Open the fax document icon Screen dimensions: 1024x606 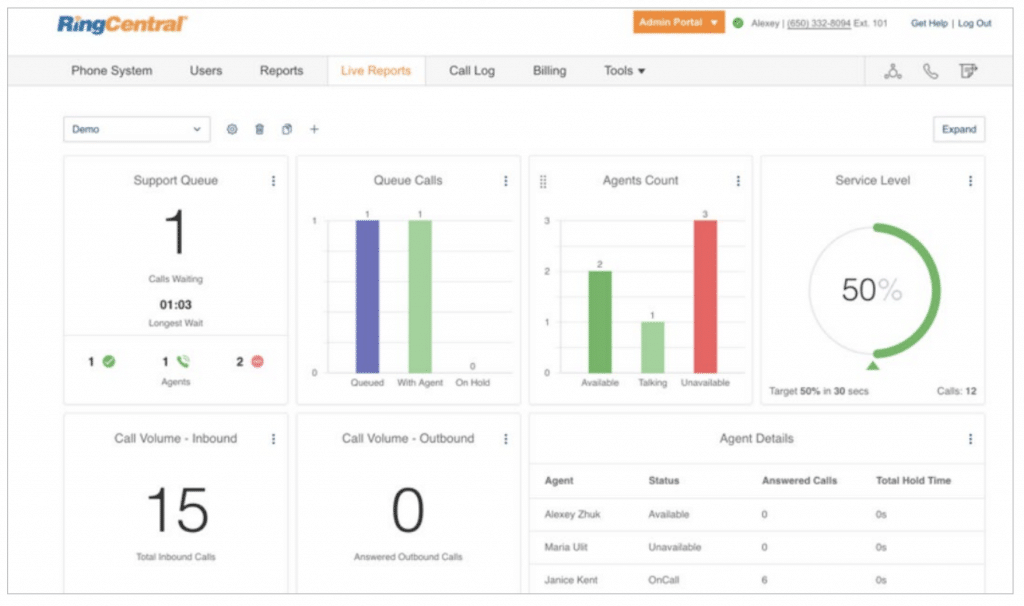[967, 71]
